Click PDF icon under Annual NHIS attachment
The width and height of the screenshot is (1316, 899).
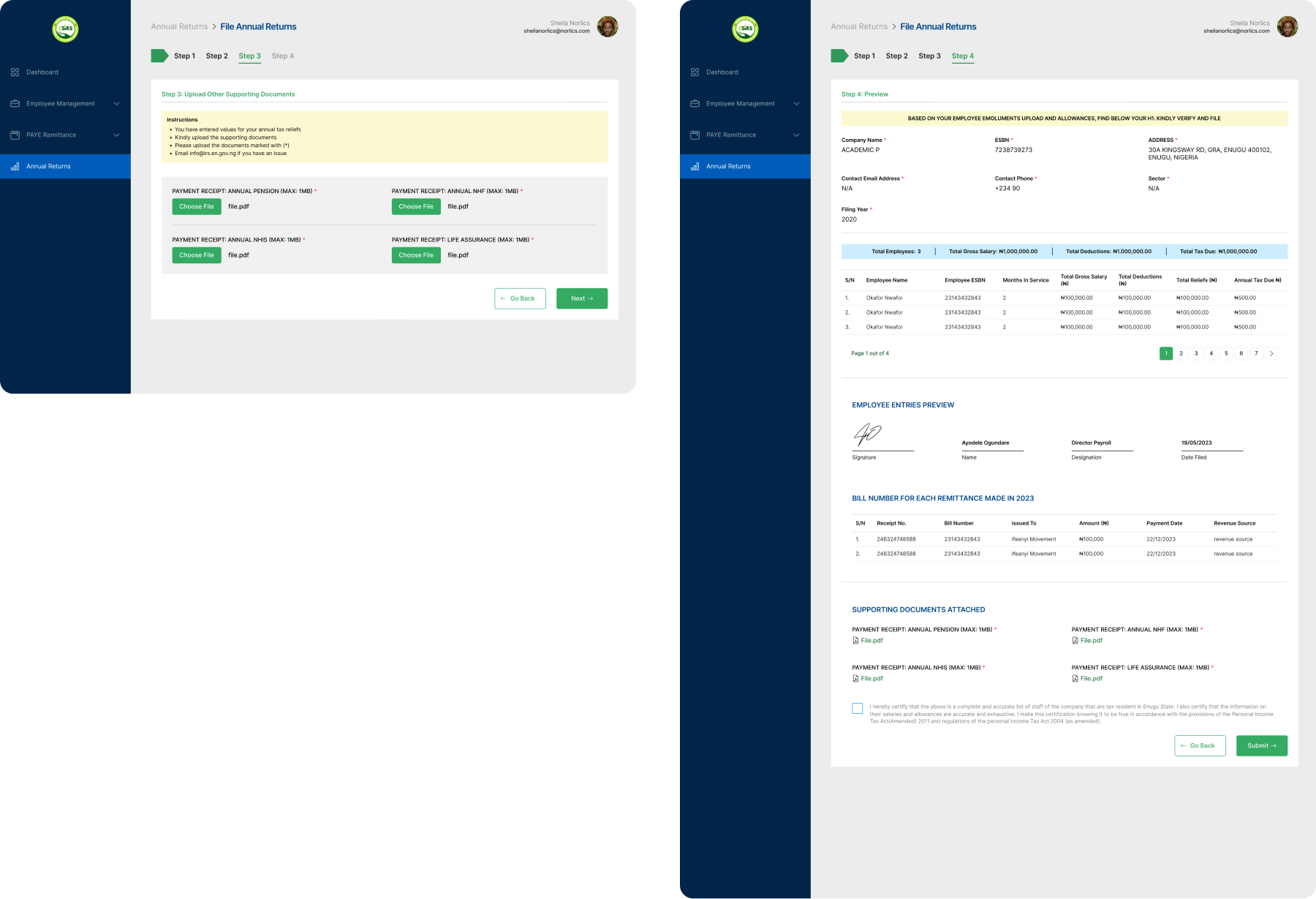[x=855, y=679]
